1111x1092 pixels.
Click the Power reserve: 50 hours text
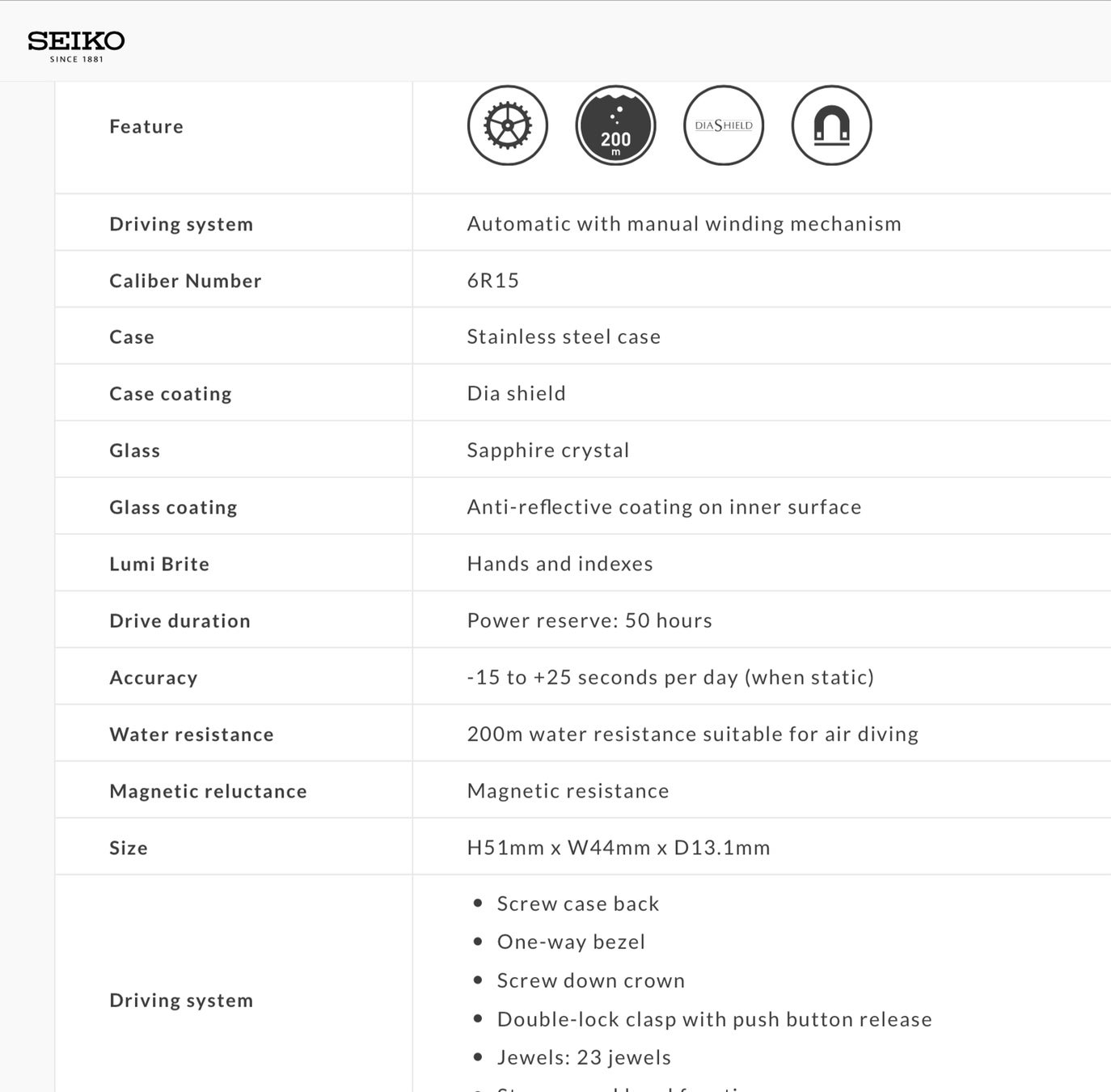[x=589, y=621]
